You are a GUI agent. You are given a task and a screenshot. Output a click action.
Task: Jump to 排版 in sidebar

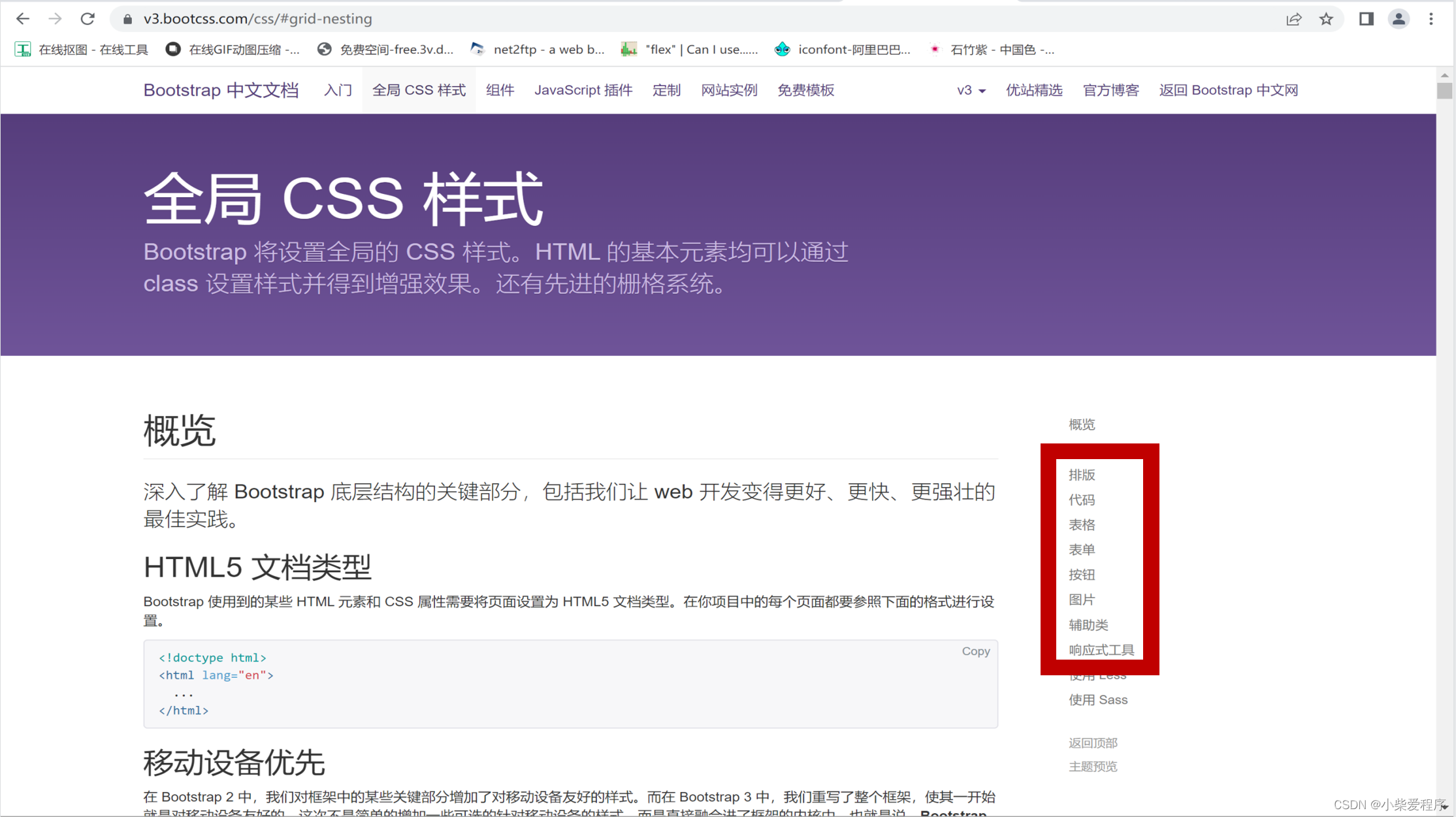(x=1082, y=475)
